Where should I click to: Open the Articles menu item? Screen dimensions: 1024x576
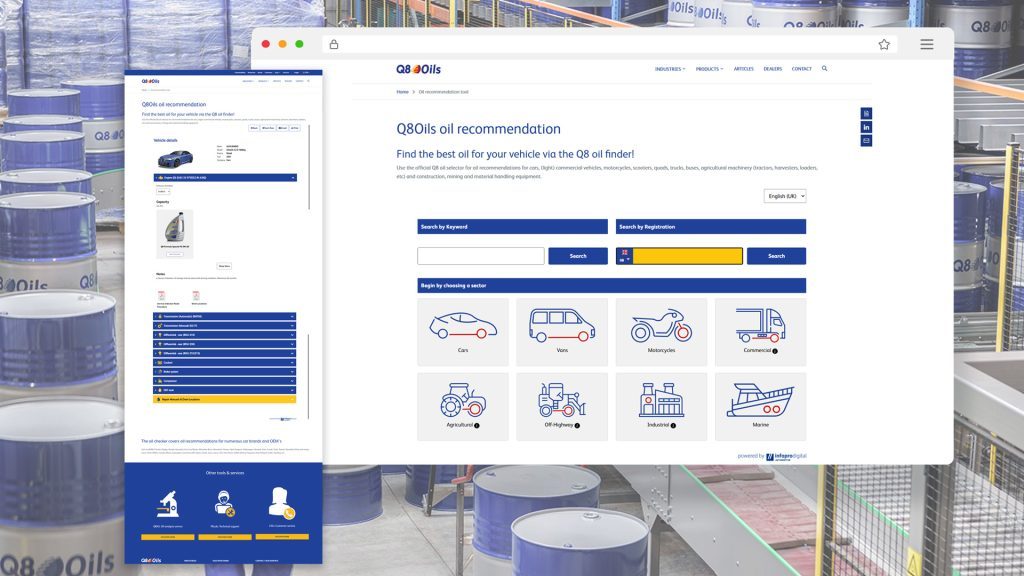pyautogui.click(x=743, y=69)
